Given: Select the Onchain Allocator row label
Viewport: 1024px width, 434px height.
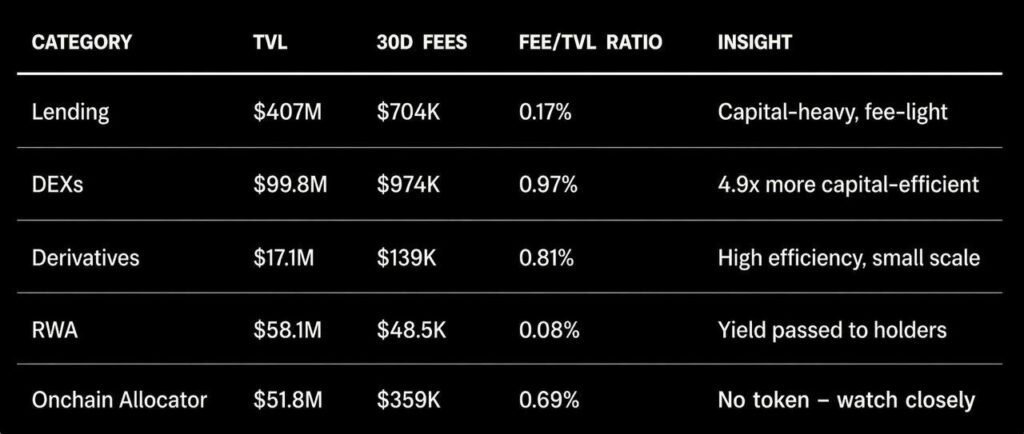Looking at the screenshot, I should (x=120, y=401).
